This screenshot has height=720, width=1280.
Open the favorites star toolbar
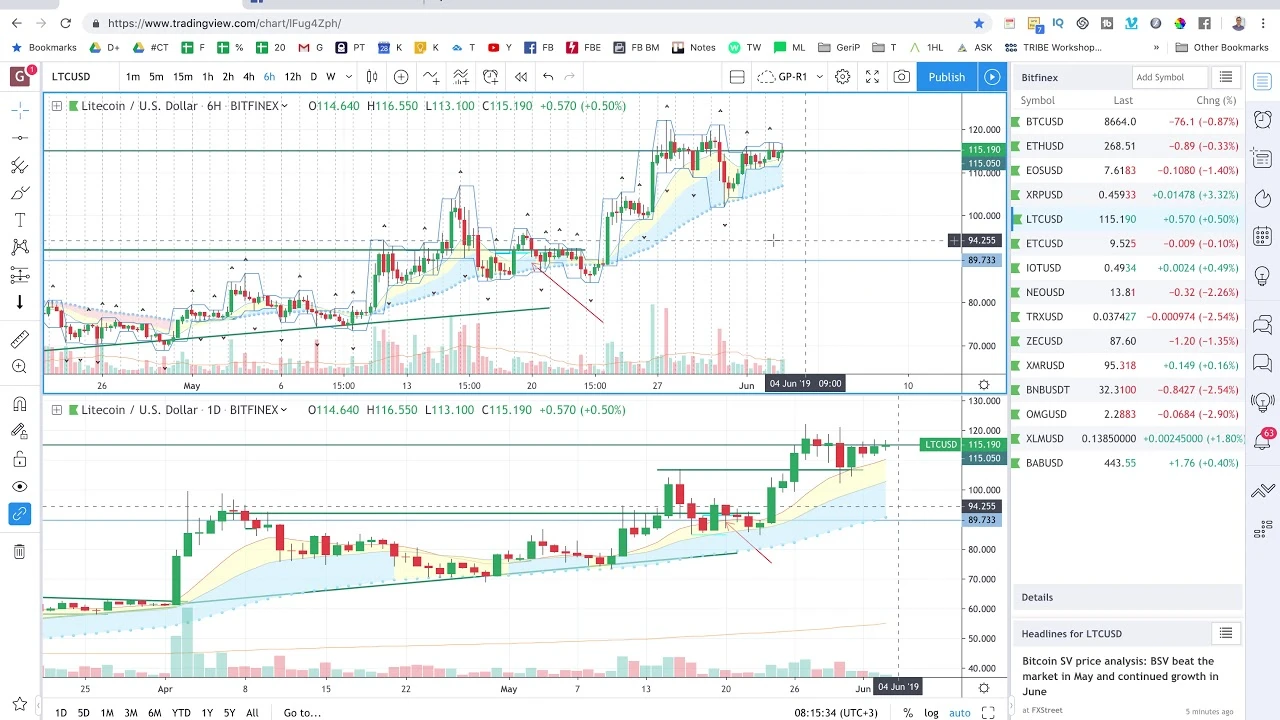click(19, 705)
